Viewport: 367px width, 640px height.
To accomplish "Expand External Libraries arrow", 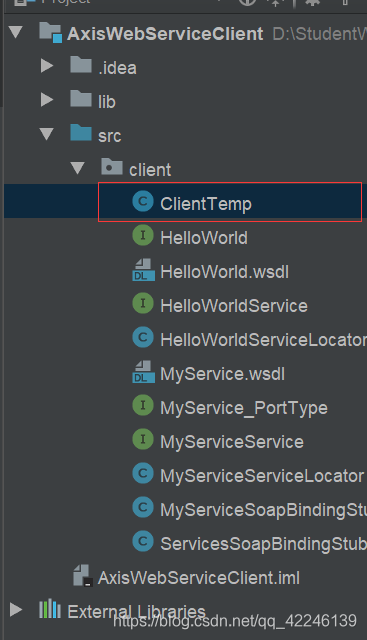I will tap(16, 610).
